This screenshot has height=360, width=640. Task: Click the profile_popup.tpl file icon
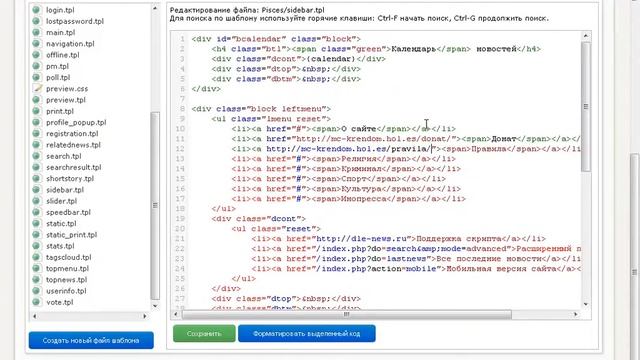[36, 122]
